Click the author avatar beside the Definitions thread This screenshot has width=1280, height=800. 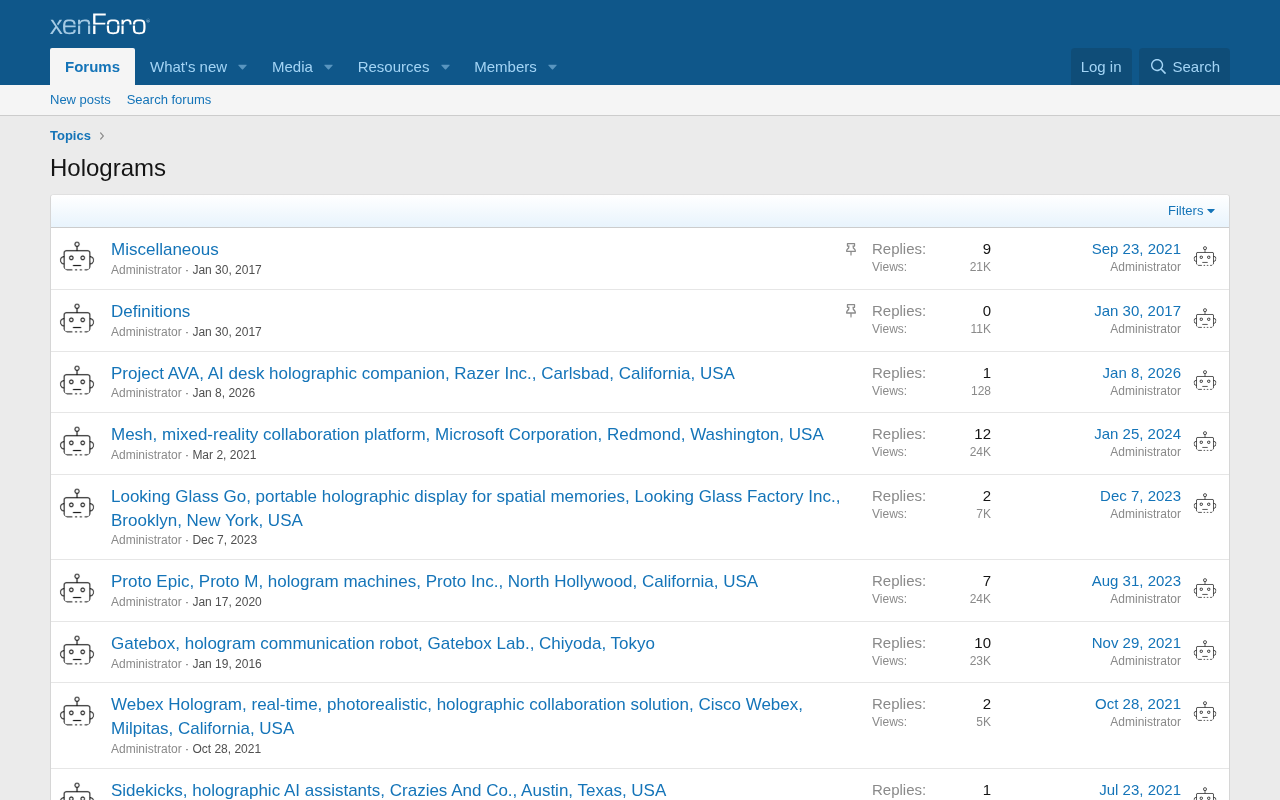pos(77,320)
